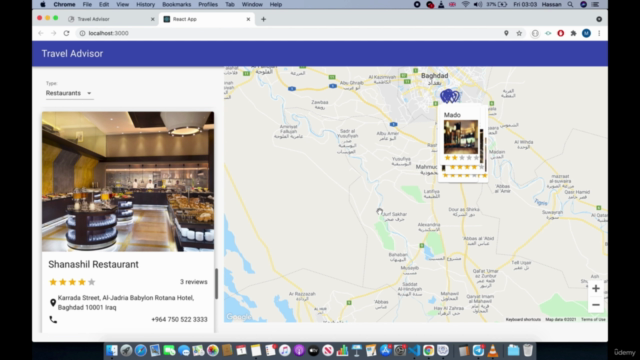Viewport: 640px width, 360px height.
Task: Zoom in on the map
Action: point(596,289)
